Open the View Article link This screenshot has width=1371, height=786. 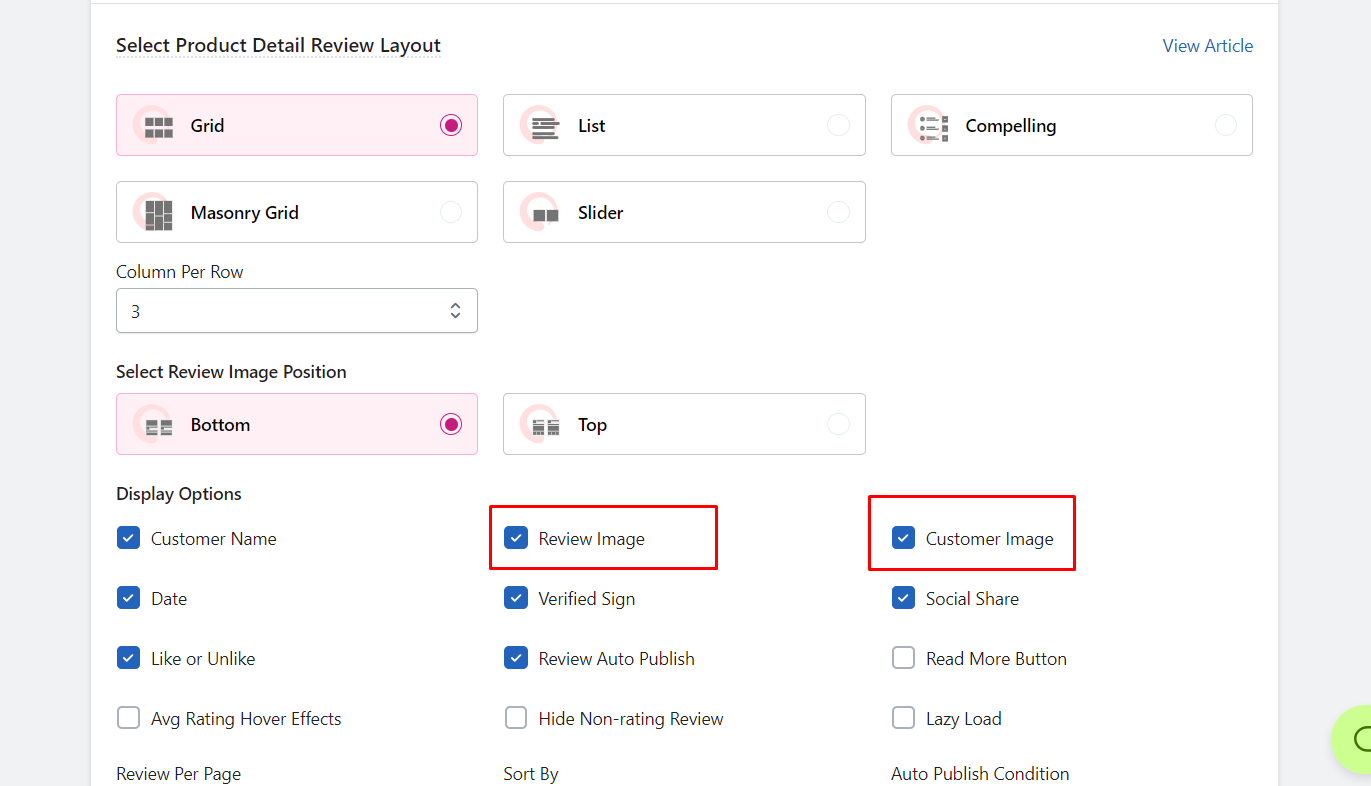[x=1207, y=45]
